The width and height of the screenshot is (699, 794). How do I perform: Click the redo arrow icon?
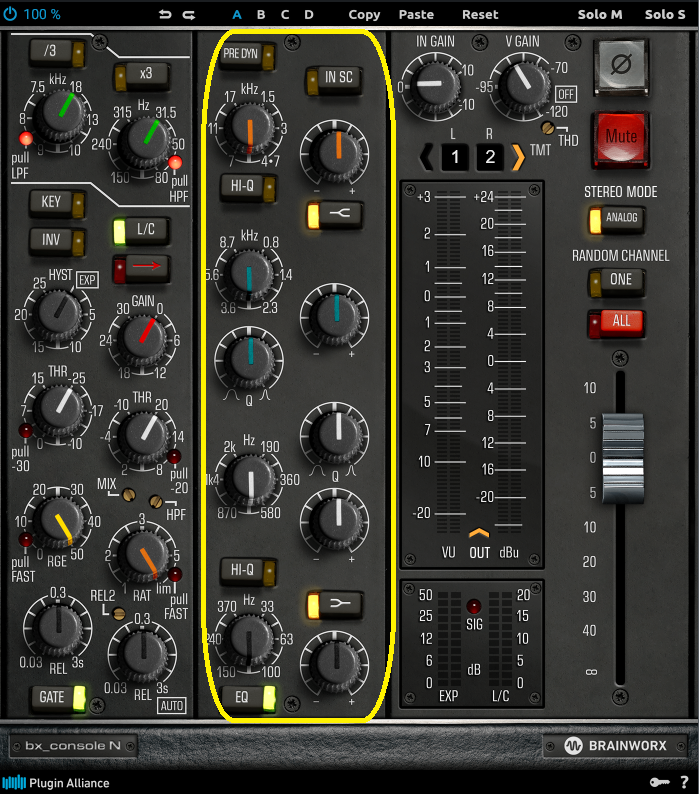coord(188,15)
